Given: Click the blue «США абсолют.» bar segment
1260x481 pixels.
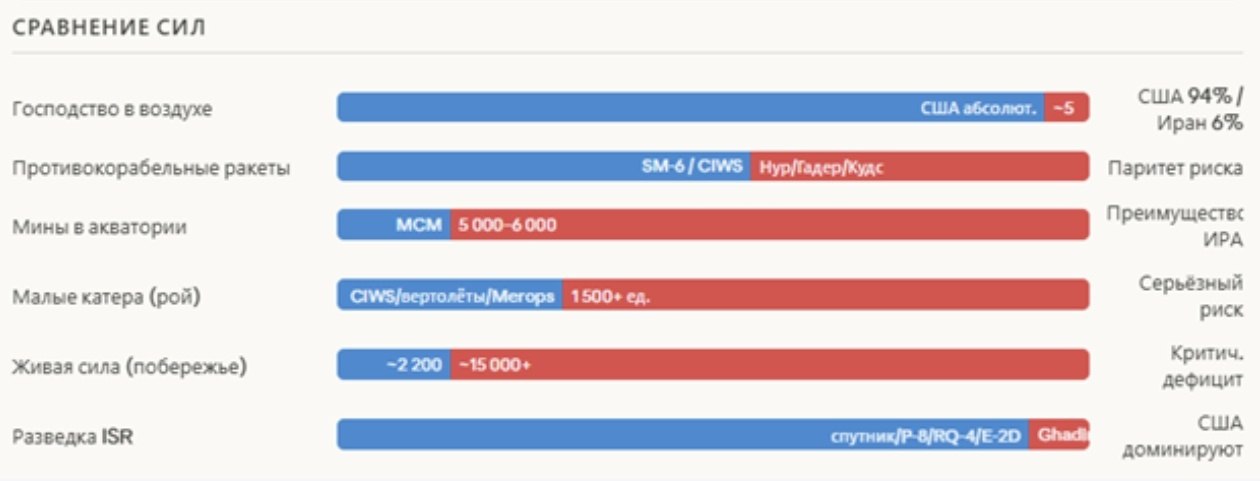Looking at the screenshot, I should point(690,108).
